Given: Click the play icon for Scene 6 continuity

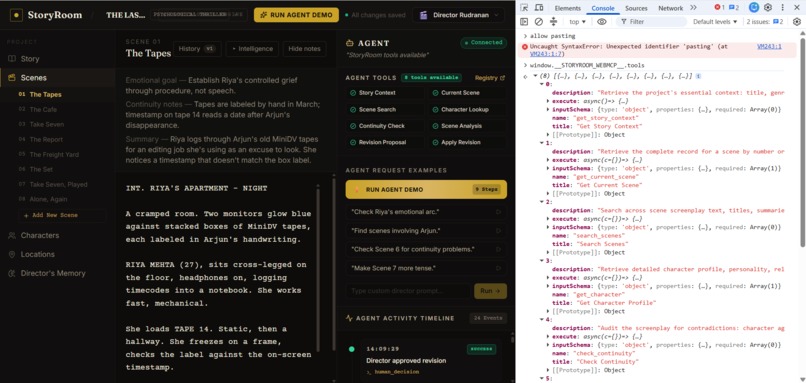Looking at the screenshot, I should 498,249.
